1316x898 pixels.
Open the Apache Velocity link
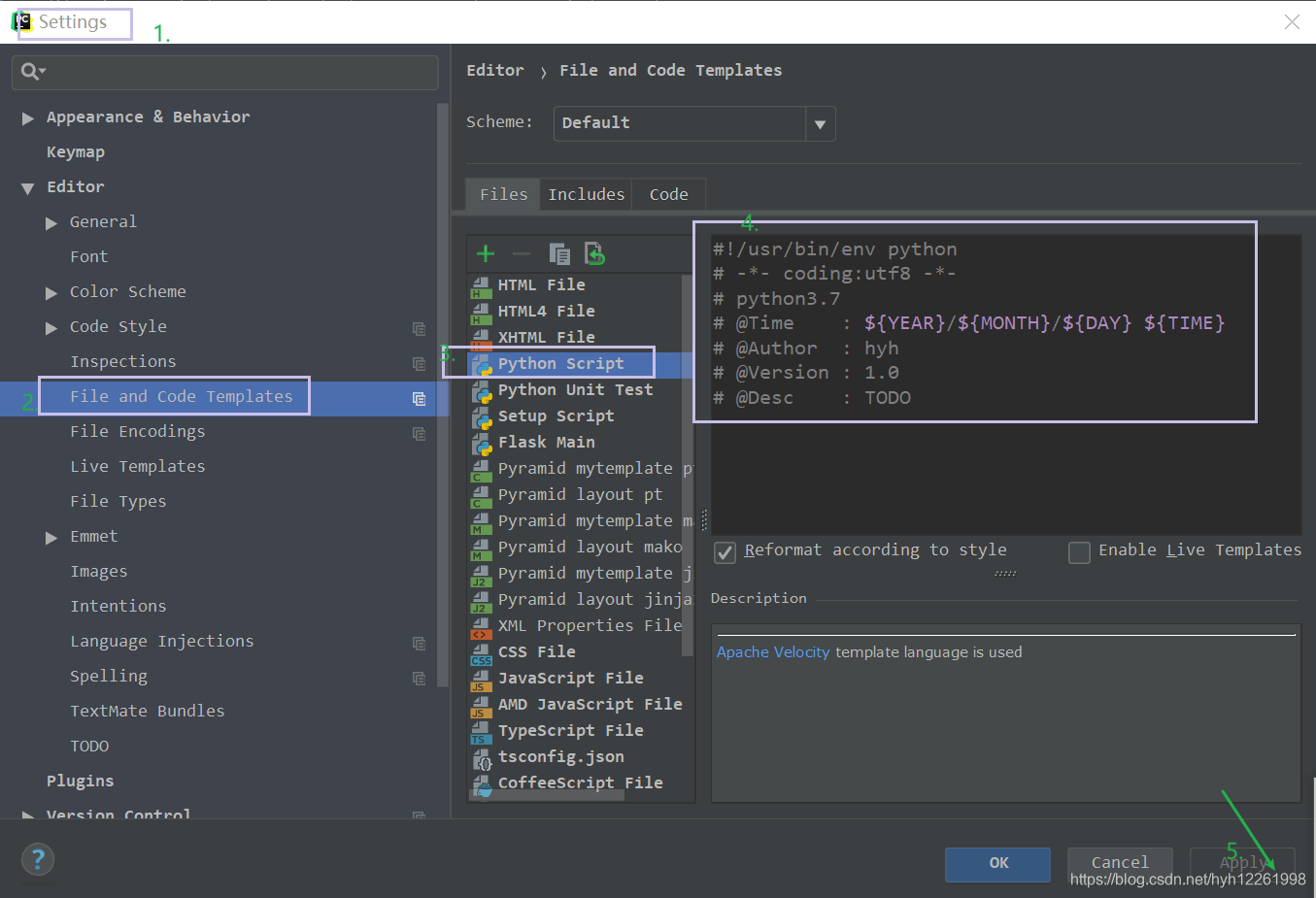[773, 652]
